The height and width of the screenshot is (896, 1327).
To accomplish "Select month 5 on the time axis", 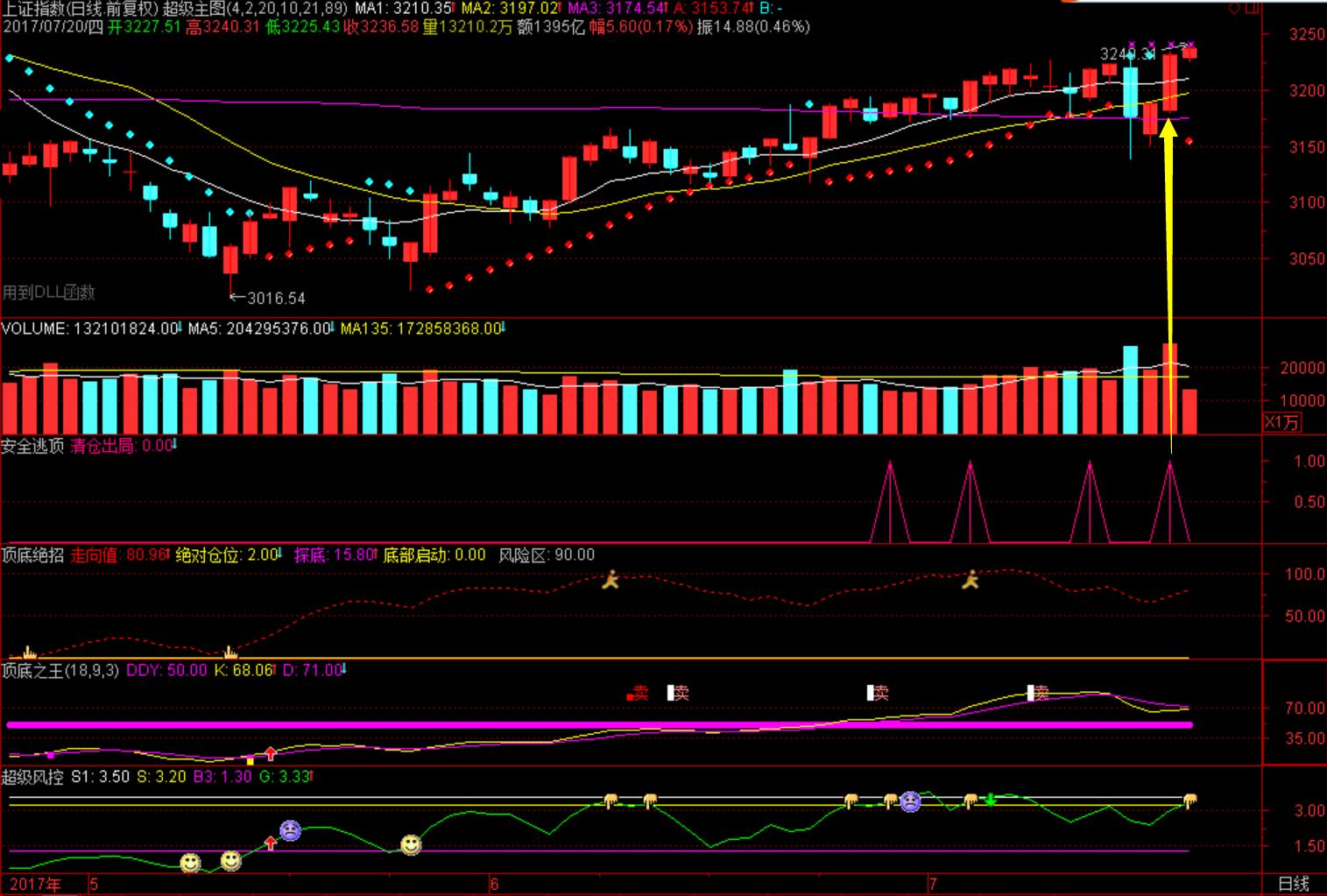I will pyautogui.click(x=94, y=884).
